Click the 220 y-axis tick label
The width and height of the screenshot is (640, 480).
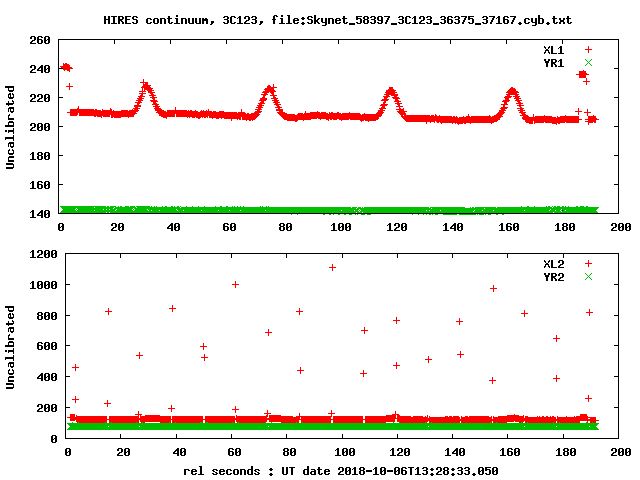coord(40,98)
